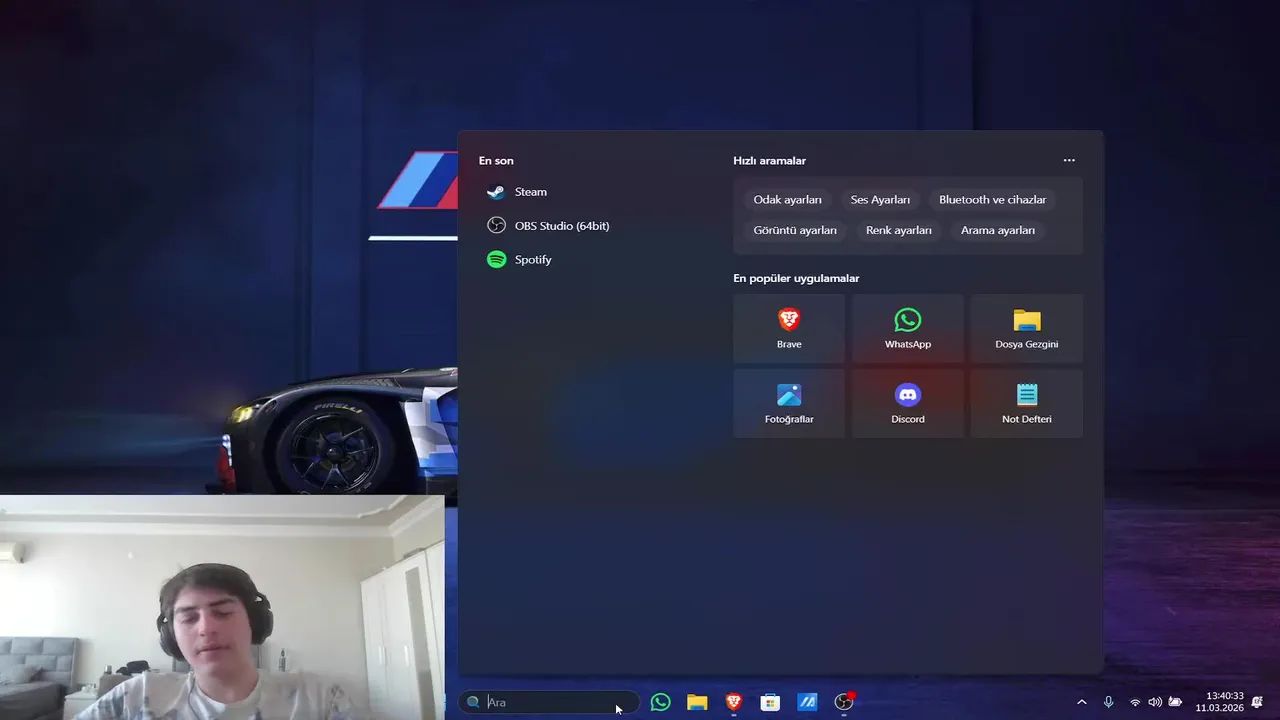
Task: Open the clock and date display
Action: [1220, 702]
